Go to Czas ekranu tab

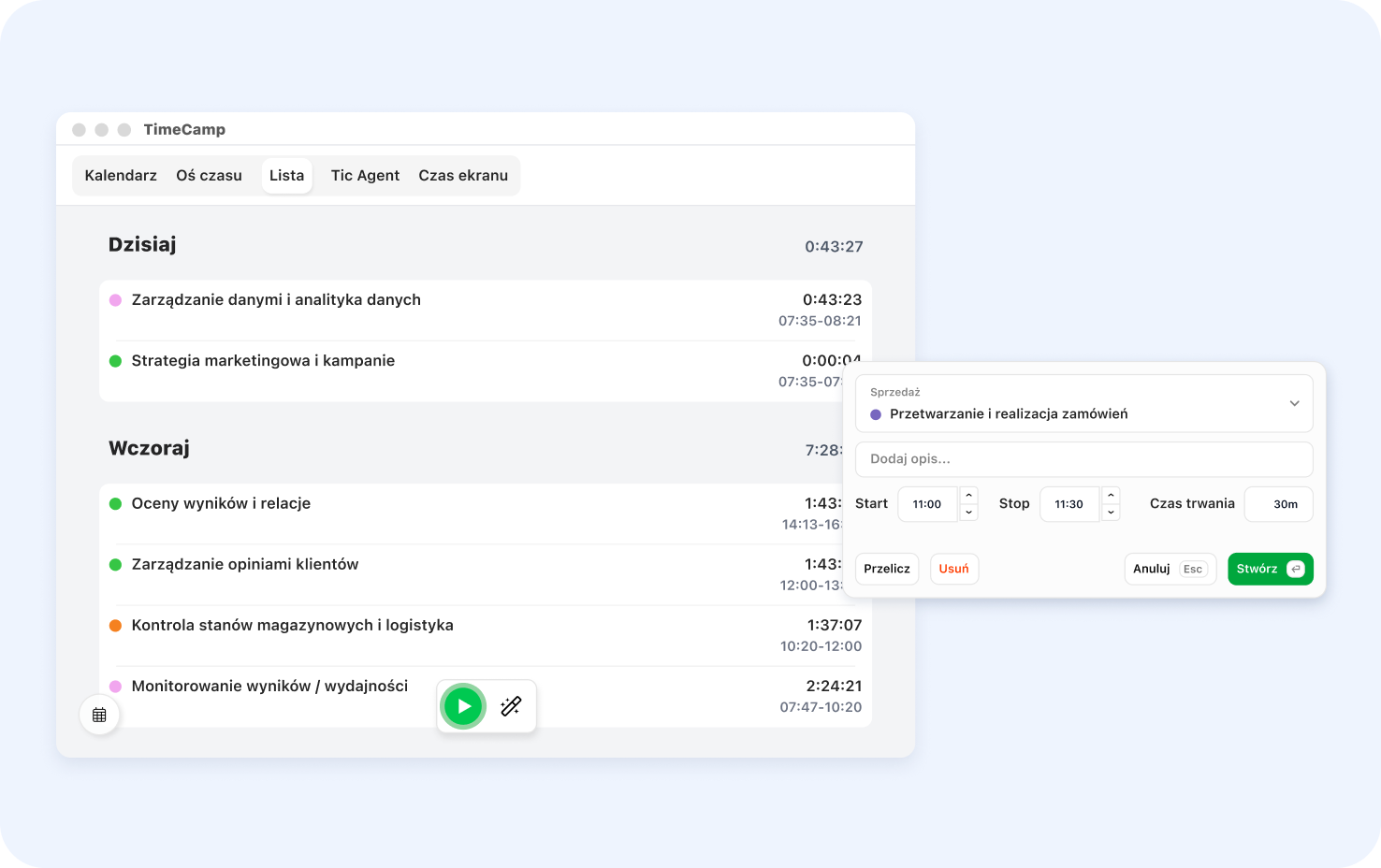point(463,176)
